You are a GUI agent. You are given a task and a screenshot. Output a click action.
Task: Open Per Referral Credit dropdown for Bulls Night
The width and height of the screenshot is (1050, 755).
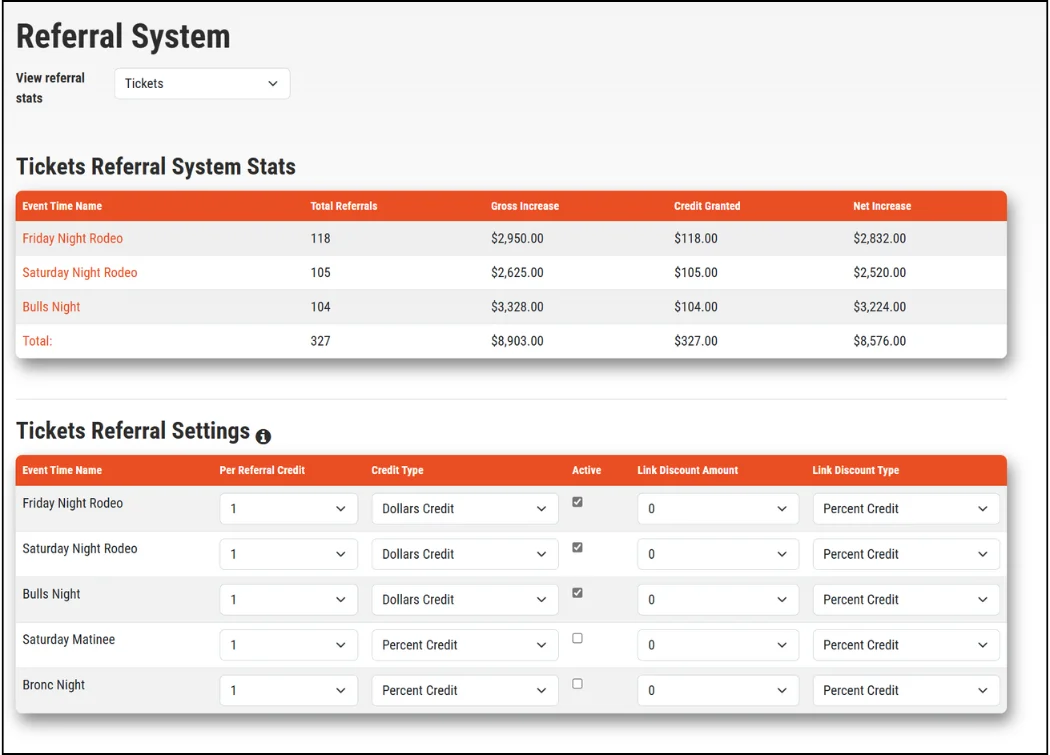(x=289, y=600)
